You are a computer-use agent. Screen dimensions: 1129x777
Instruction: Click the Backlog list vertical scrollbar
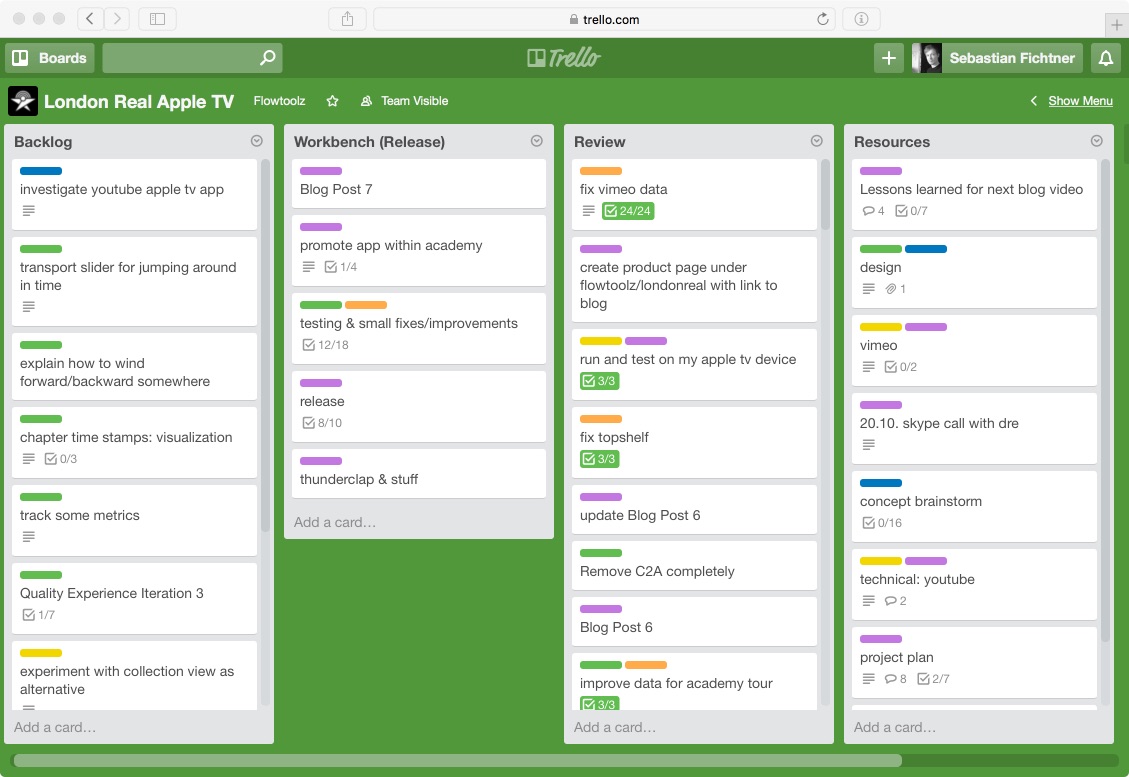click(265, 346)
